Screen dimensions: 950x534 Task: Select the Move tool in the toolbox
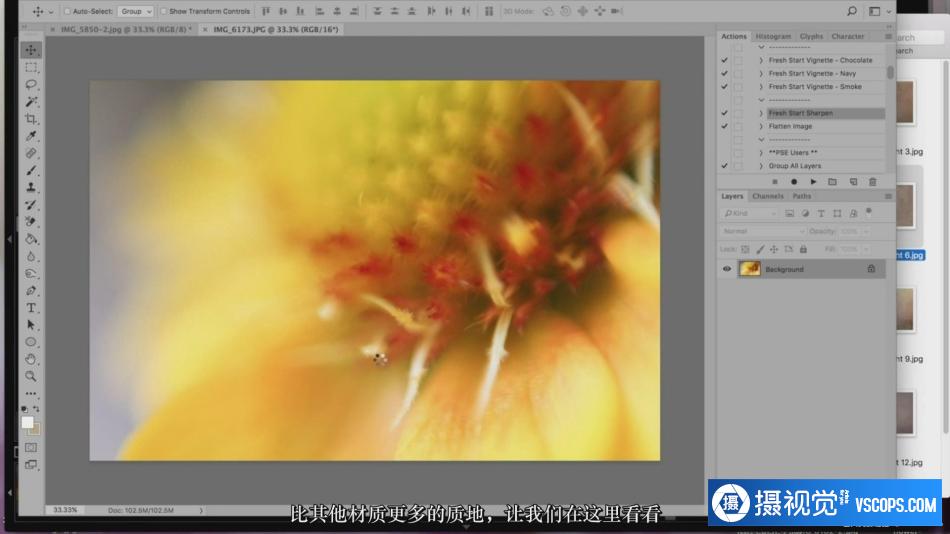point(31,50)
